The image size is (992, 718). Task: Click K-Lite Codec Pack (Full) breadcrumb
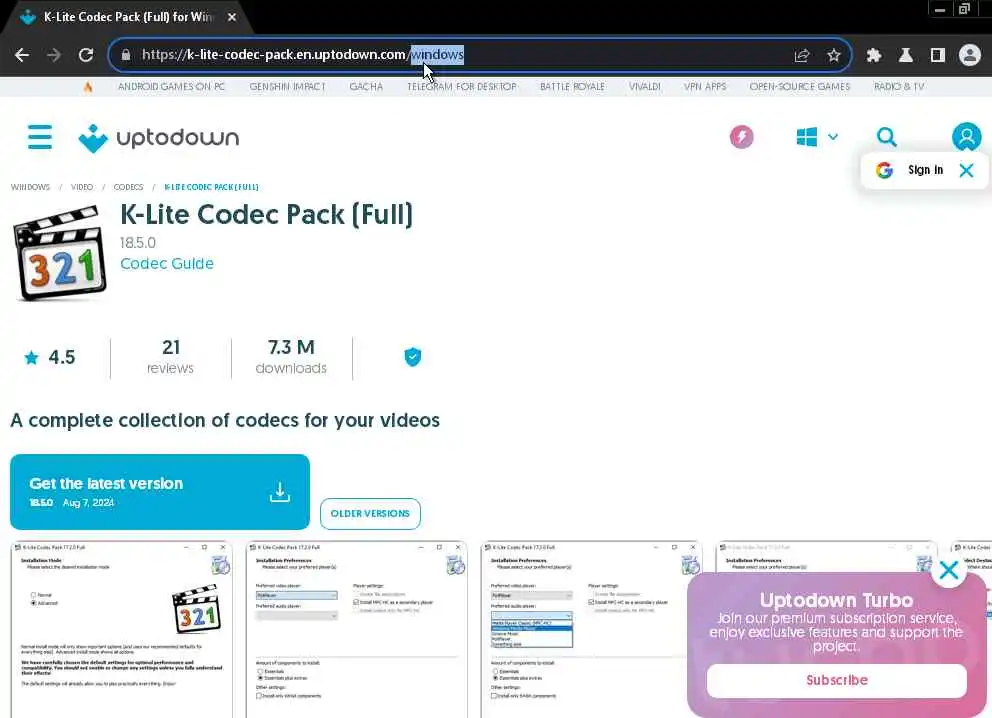[x=211, y=187]
